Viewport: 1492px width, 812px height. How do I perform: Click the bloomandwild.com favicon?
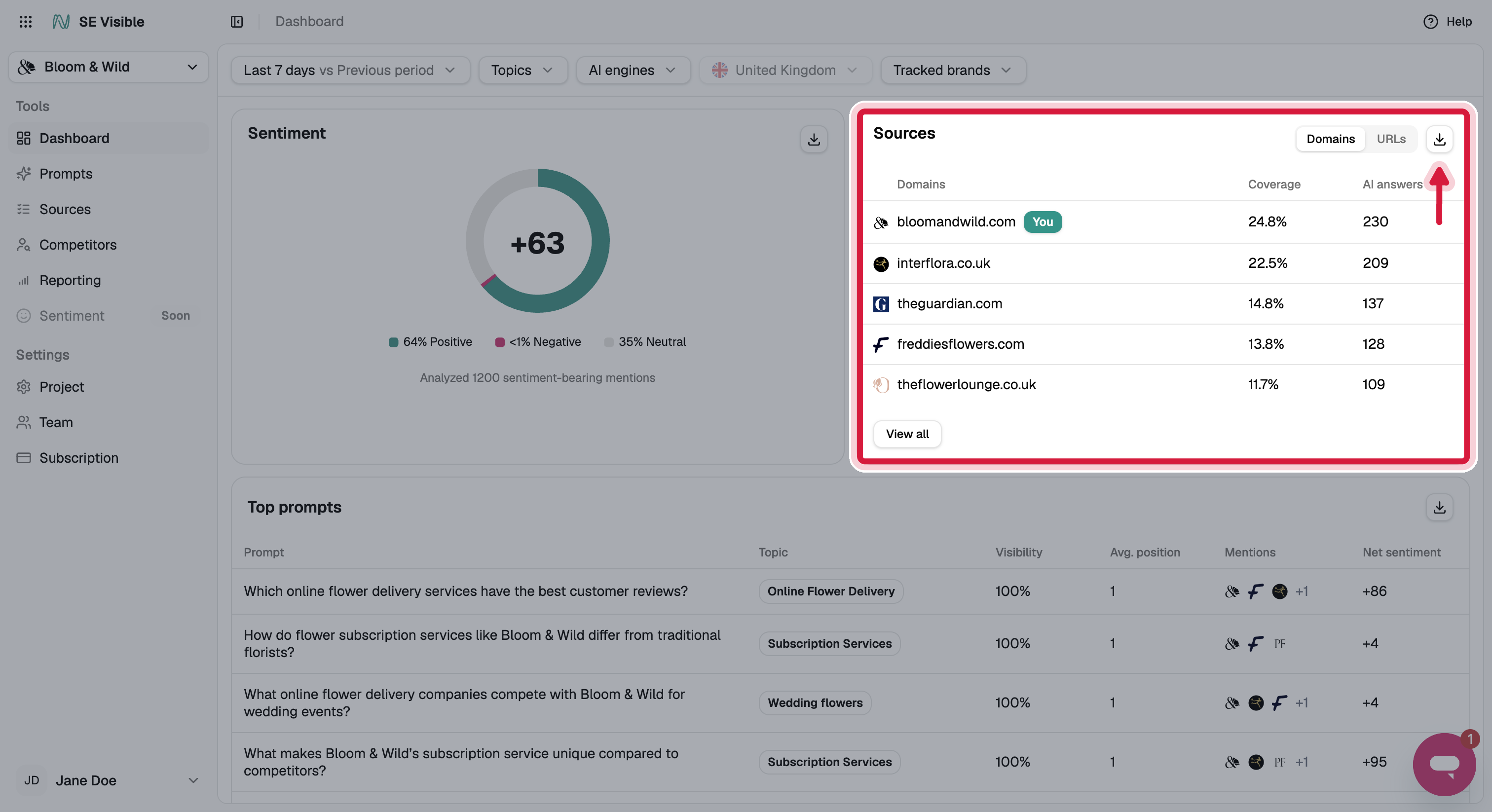click(x=881, y=222)
